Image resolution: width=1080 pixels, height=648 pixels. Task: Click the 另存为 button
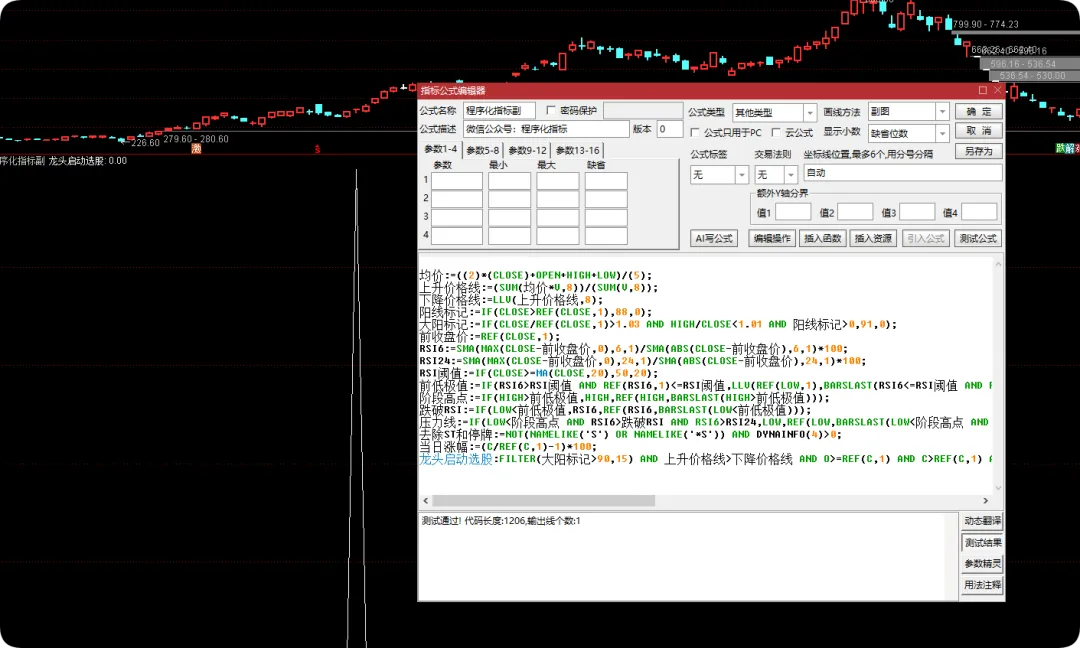tap(979, 151)
